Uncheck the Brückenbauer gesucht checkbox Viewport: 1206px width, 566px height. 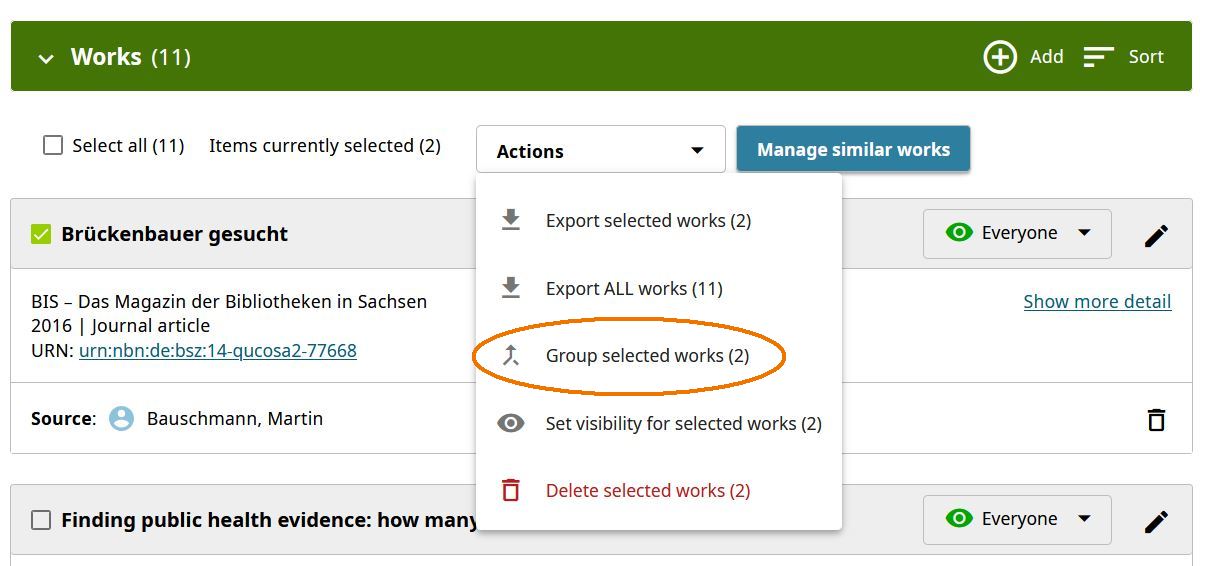pos(41,234)
